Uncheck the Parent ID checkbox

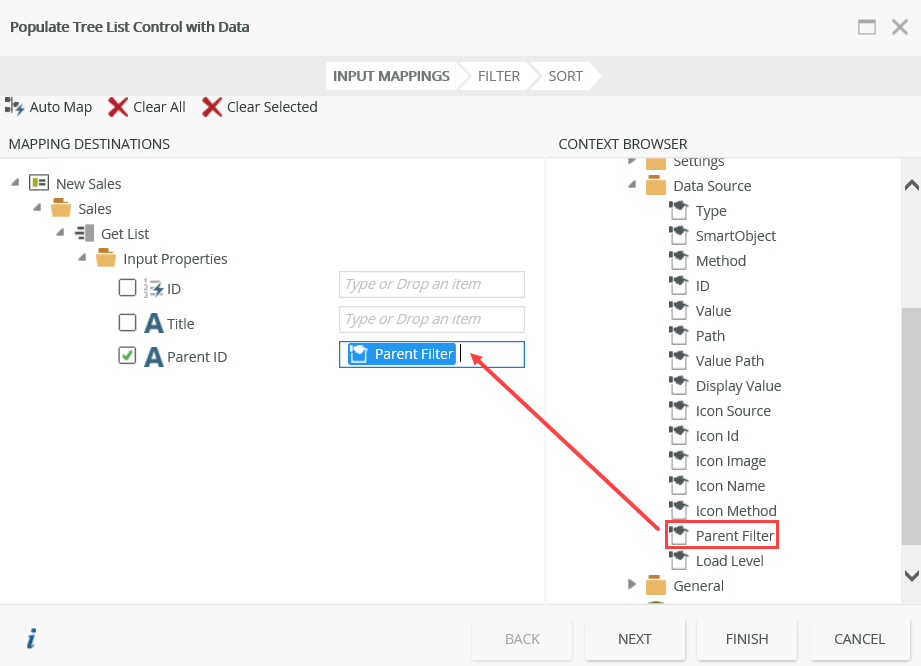[x=127, y=355]
